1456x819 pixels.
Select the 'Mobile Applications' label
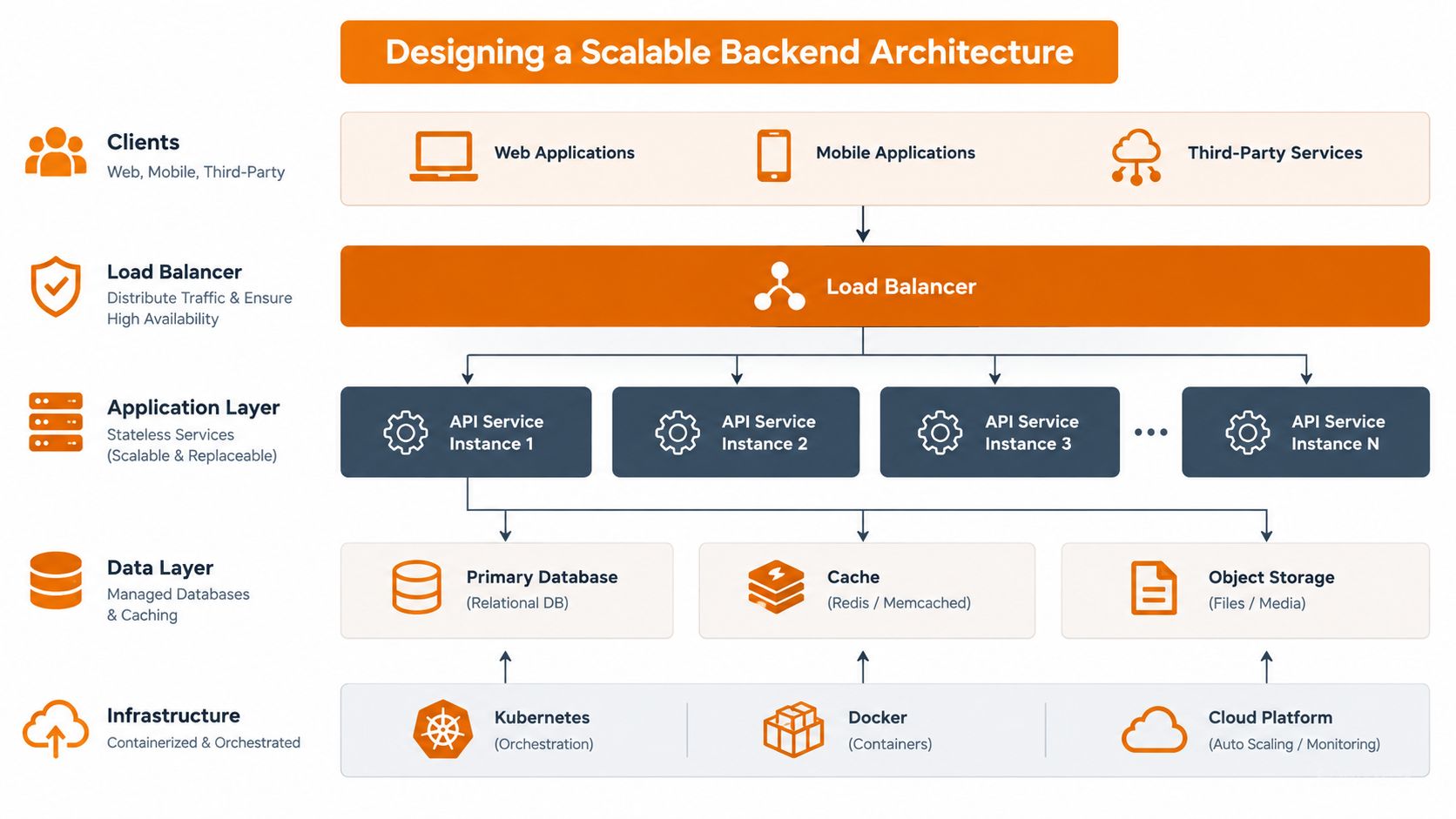[x=895, y=153]
